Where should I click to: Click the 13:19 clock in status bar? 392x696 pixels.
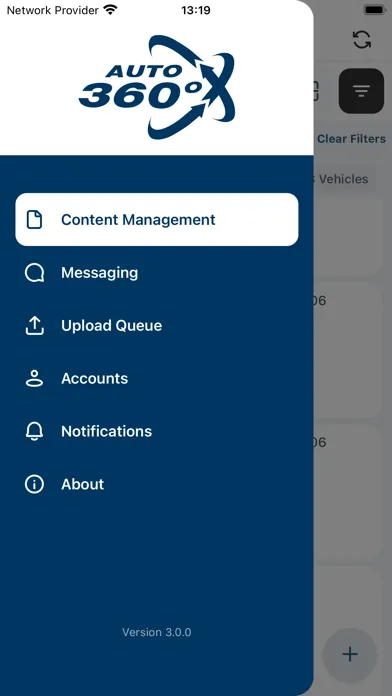click(x=196, y=10)
